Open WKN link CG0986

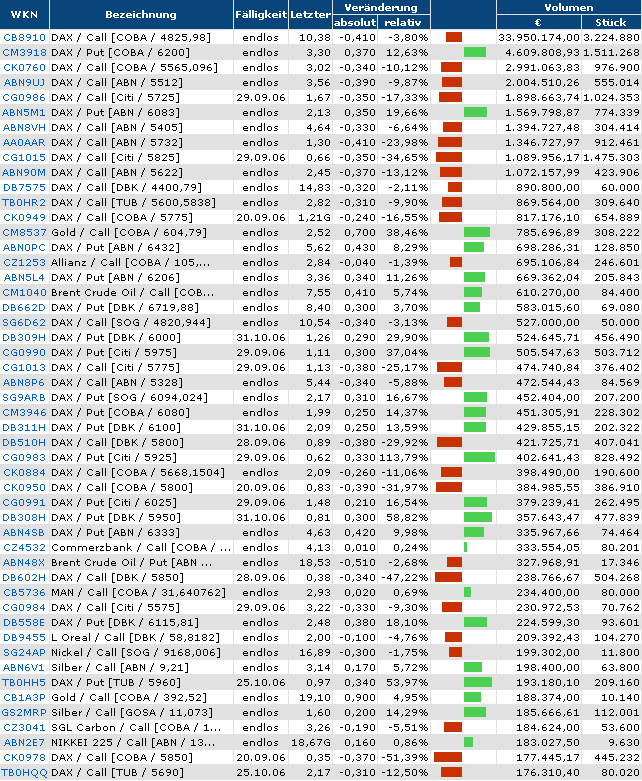click(x=24, y=98)
